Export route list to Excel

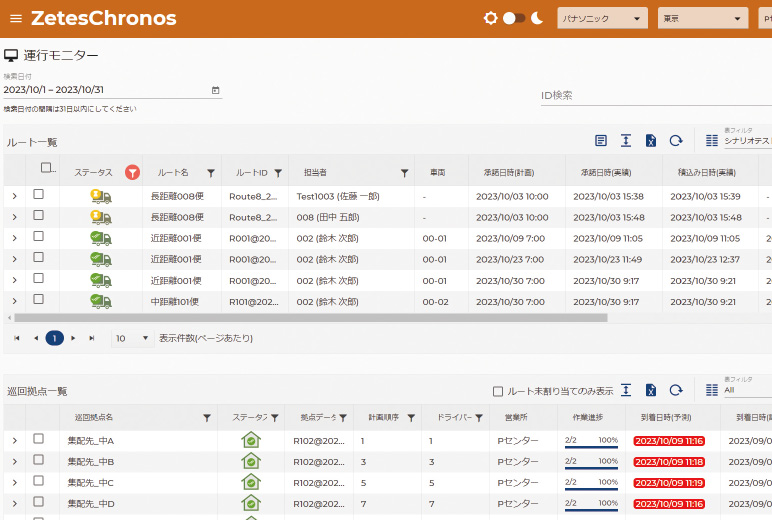[x=651, y=141]
